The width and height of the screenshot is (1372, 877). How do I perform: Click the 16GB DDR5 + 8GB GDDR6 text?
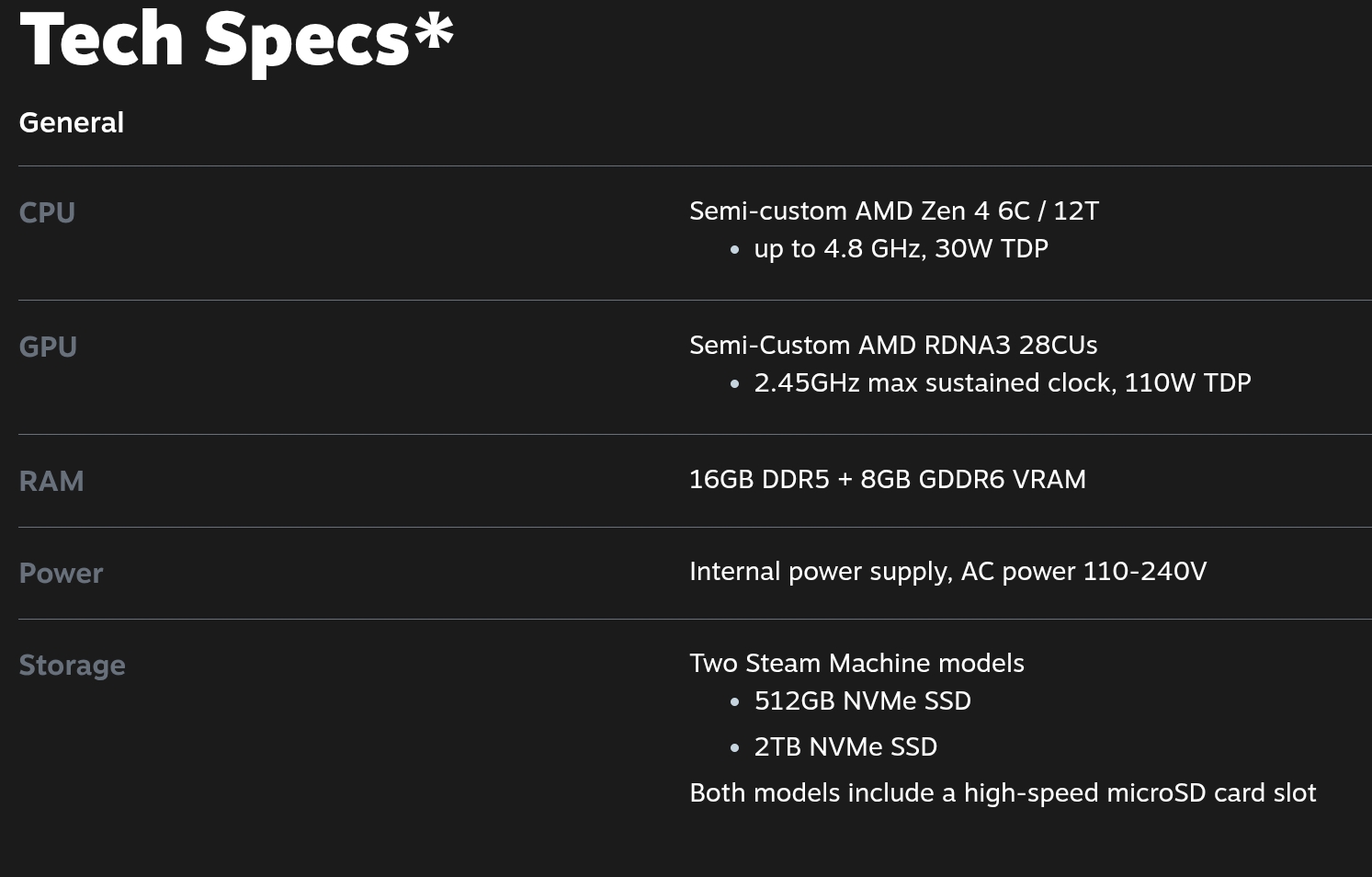tap(887, 479)
